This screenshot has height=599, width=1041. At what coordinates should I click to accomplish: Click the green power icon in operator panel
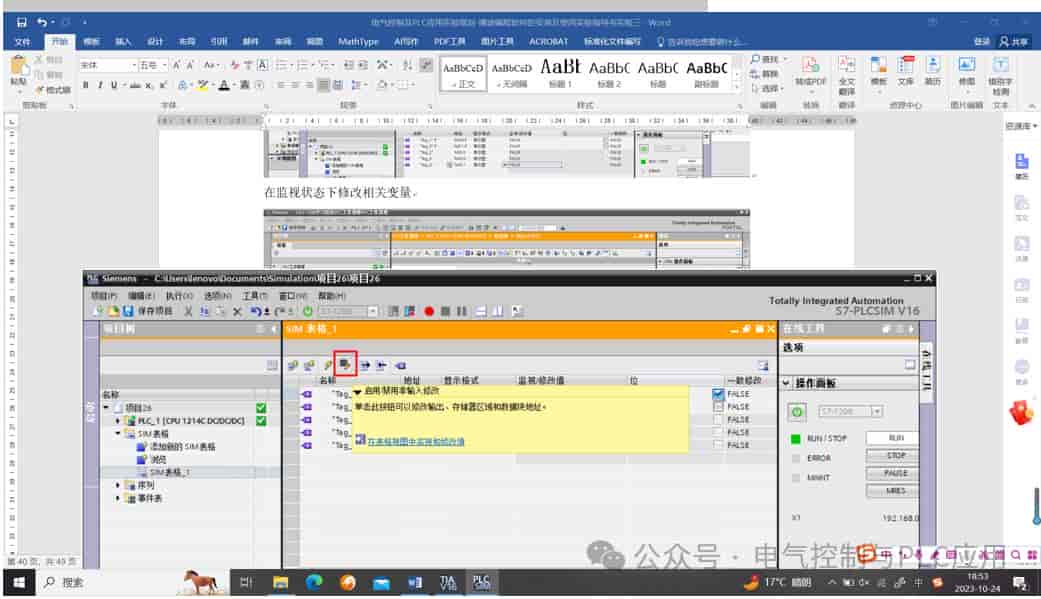[x=797, y=412]
